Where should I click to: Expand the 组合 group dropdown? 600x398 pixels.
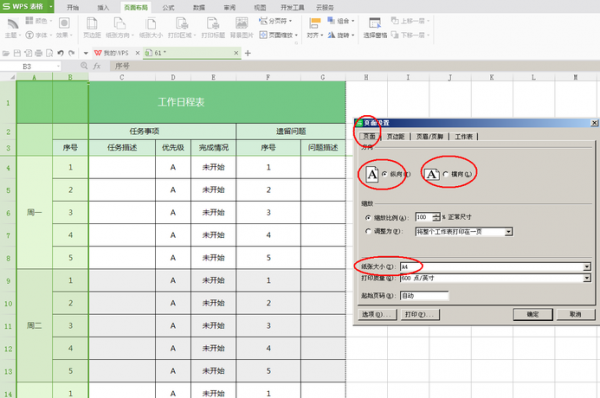point(353,21)
